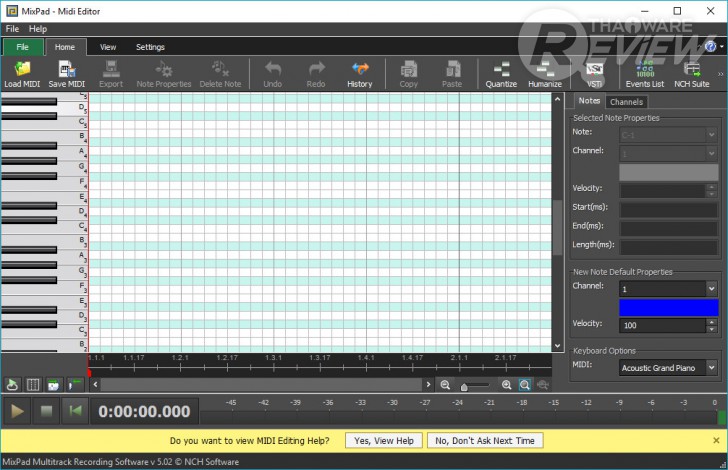This screenshot has width=728, height=470.
Task: Click the third small icon below piano keys
Action: (53, 385)
